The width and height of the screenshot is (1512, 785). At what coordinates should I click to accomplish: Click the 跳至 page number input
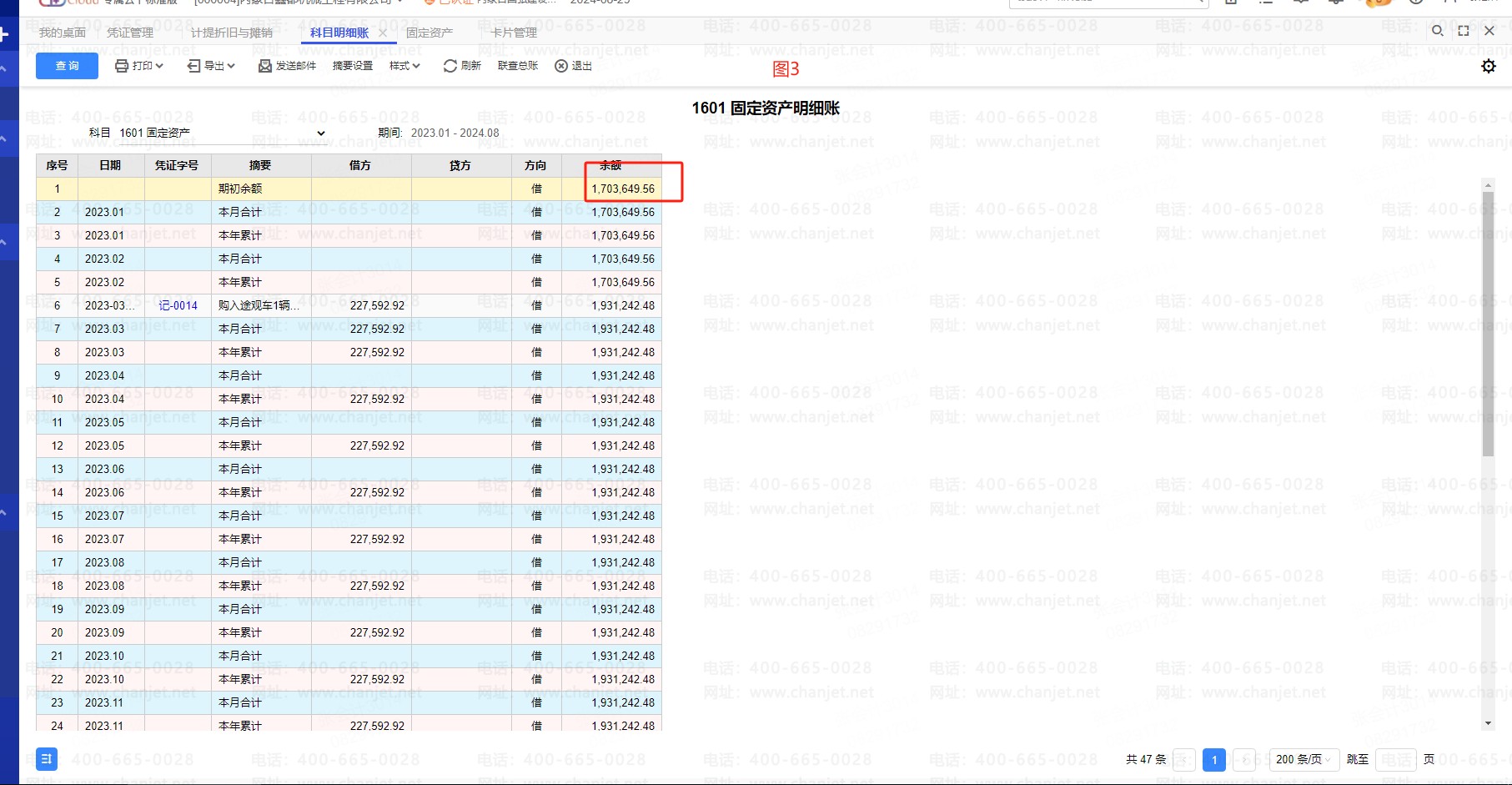point(1396,759)
